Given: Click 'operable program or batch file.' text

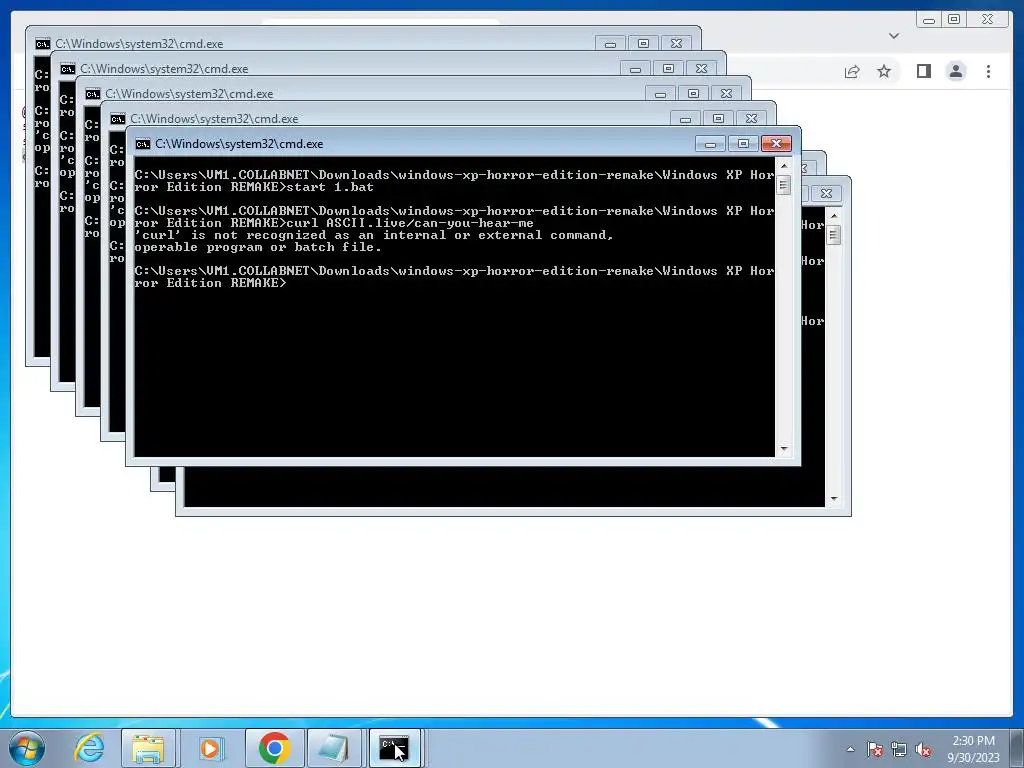Looking at the screenshot, I should point(258,248).
